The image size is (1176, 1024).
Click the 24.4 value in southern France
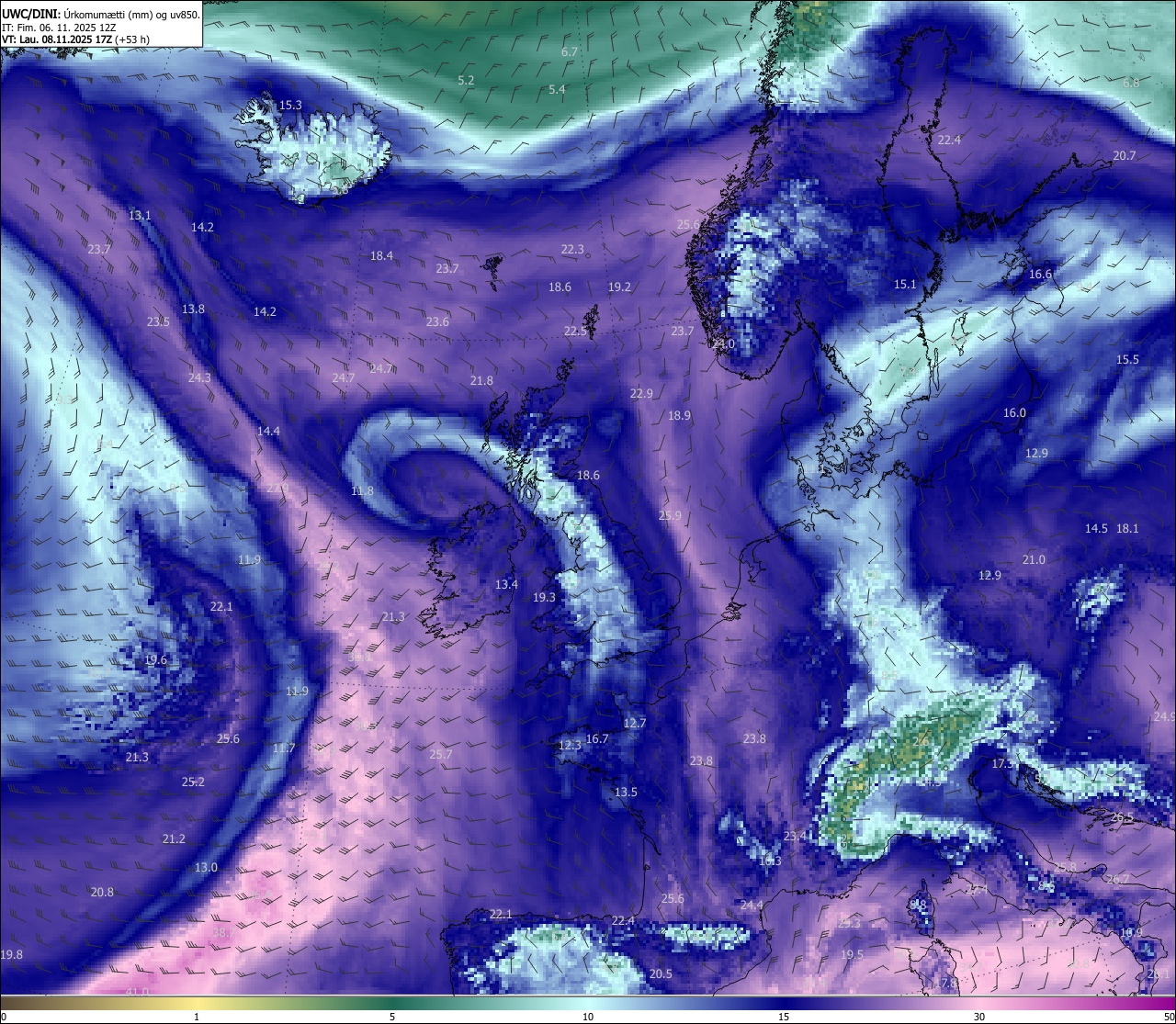pos(751,906)
